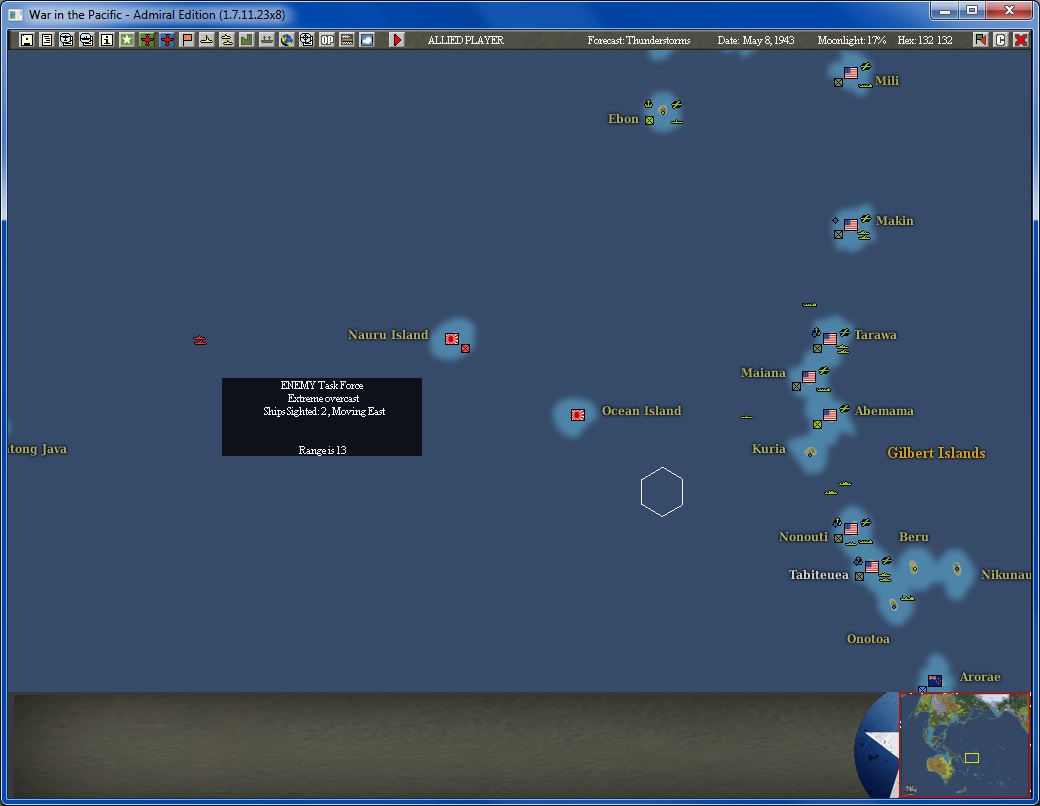This screenshot has width=1040, height=806.
Task: Select the US flag base at Abemama
Action: pos(830,415)
